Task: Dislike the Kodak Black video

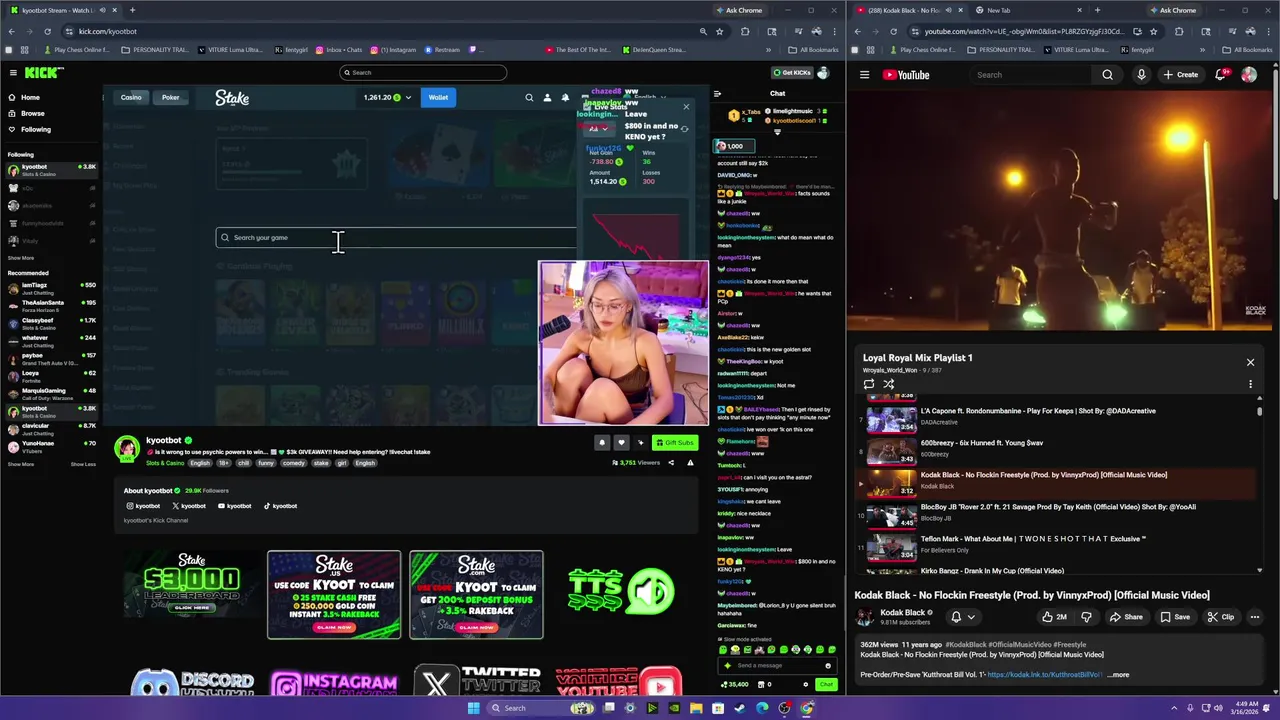Action: pos(1086,617)
